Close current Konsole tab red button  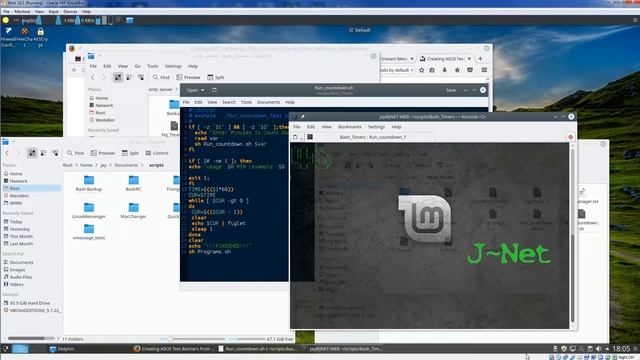tap(571, 137)
